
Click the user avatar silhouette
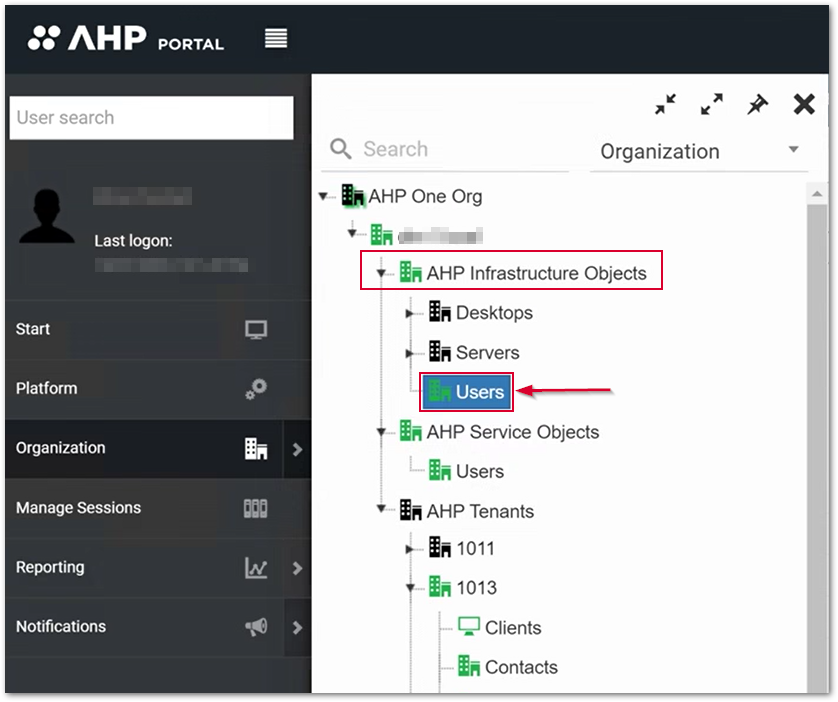[x=47, y=216]
